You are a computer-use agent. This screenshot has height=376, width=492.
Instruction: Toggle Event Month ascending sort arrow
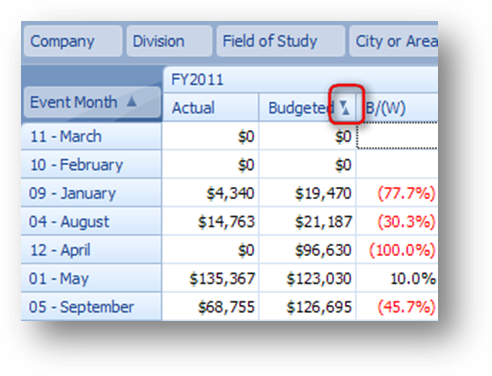(x=132, y=101)
